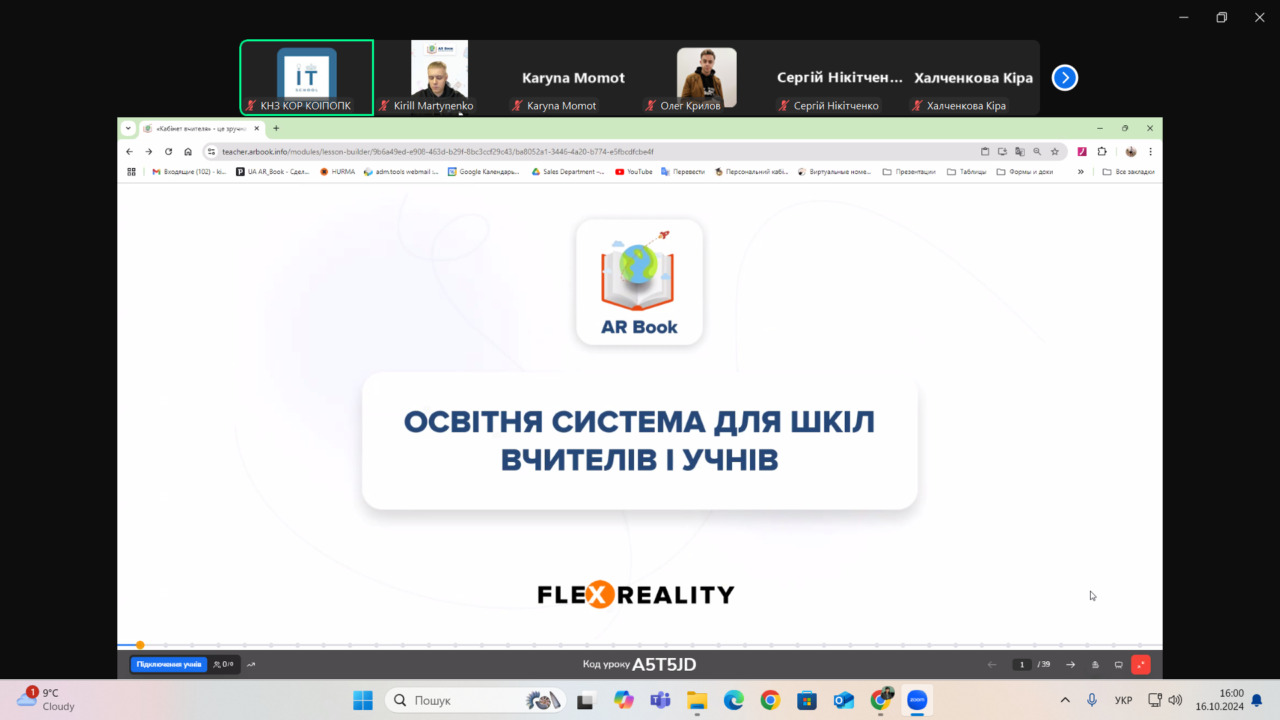The width and height of the screenshot is (1280, 720).
Task: Click the Сергій Нікітченко participant tile
Action: coord(840,78)
